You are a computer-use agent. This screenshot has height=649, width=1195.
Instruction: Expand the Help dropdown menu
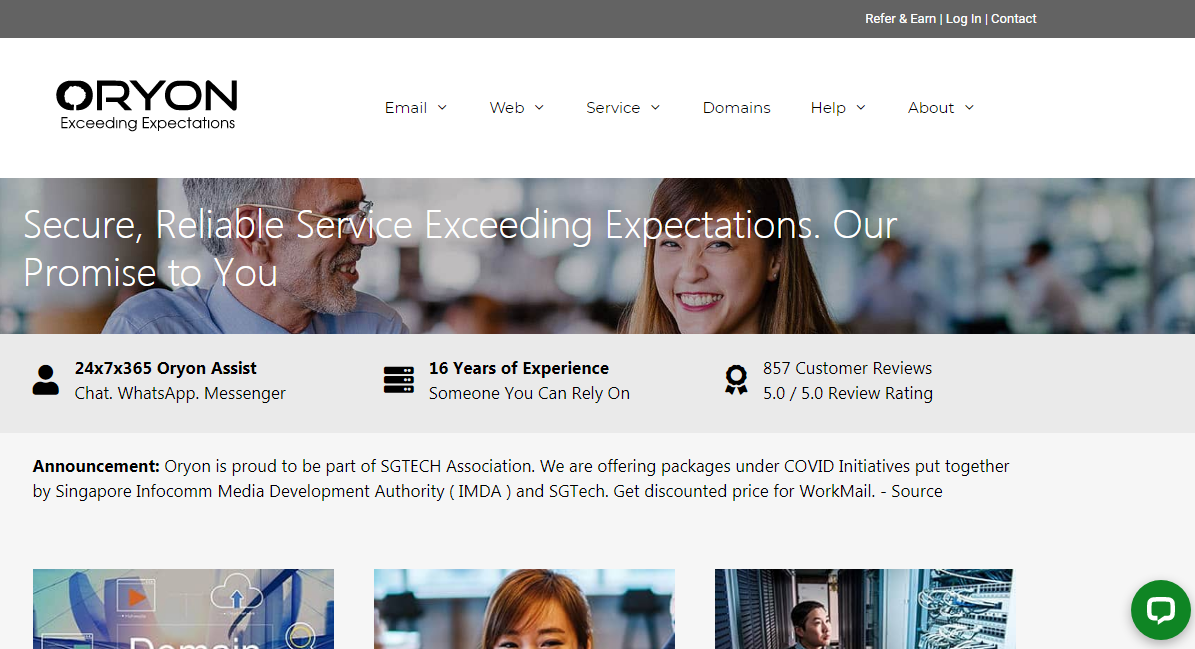pos(837,108)
